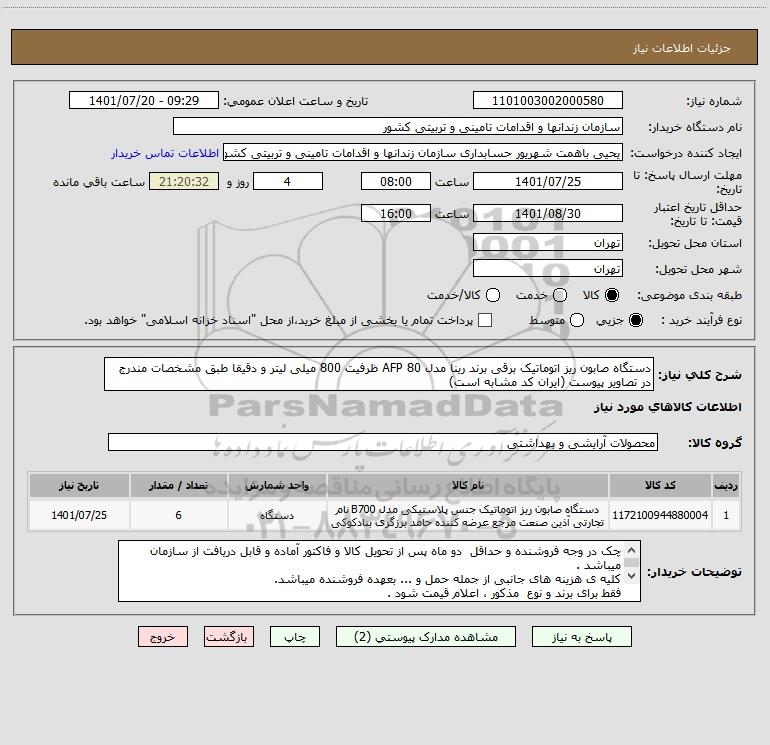Click the delivery city تهران field
The width and height of the screenshot is (770, 745).
tap(548, 269)
